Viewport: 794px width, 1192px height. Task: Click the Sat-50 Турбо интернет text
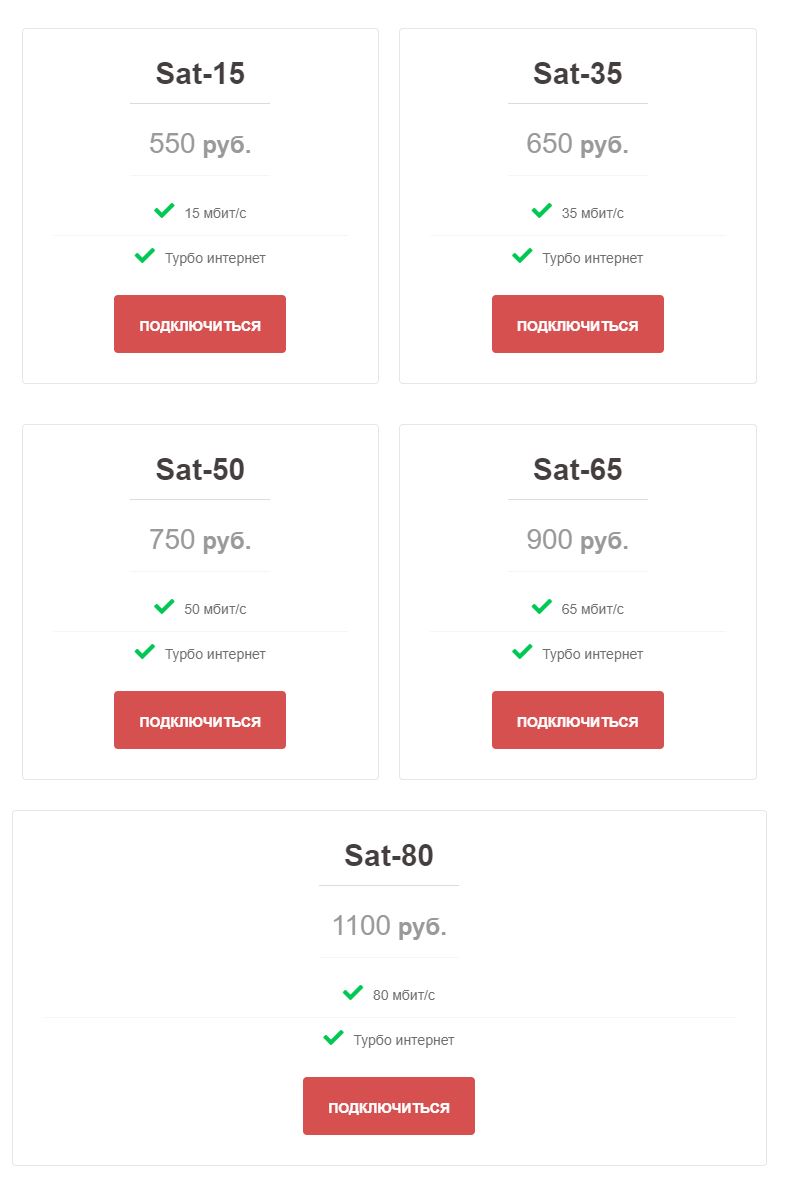(215, 654)
